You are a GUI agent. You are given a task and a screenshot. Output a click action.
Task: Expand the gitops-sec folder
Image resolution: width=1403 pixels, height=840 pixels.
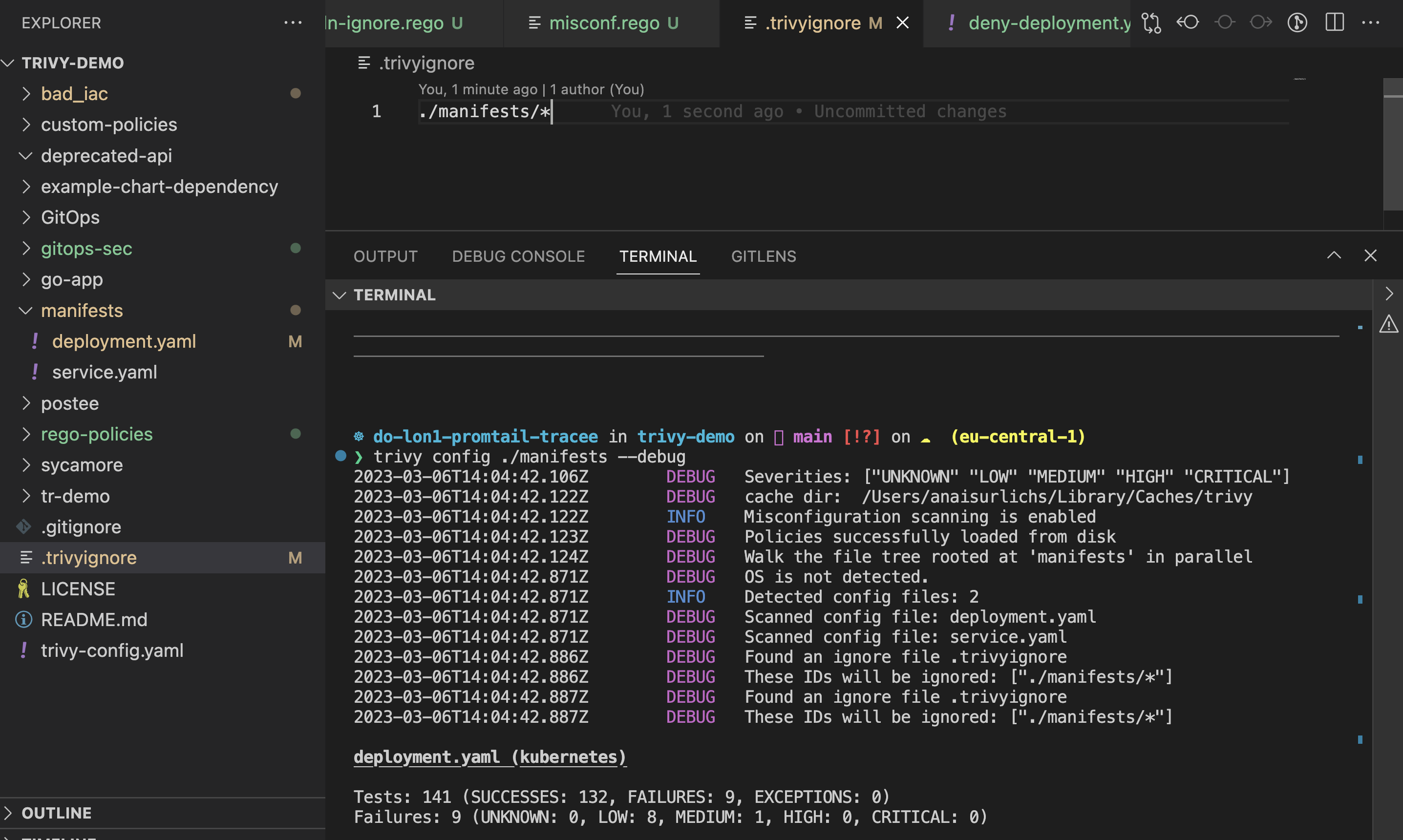point(162,249)
